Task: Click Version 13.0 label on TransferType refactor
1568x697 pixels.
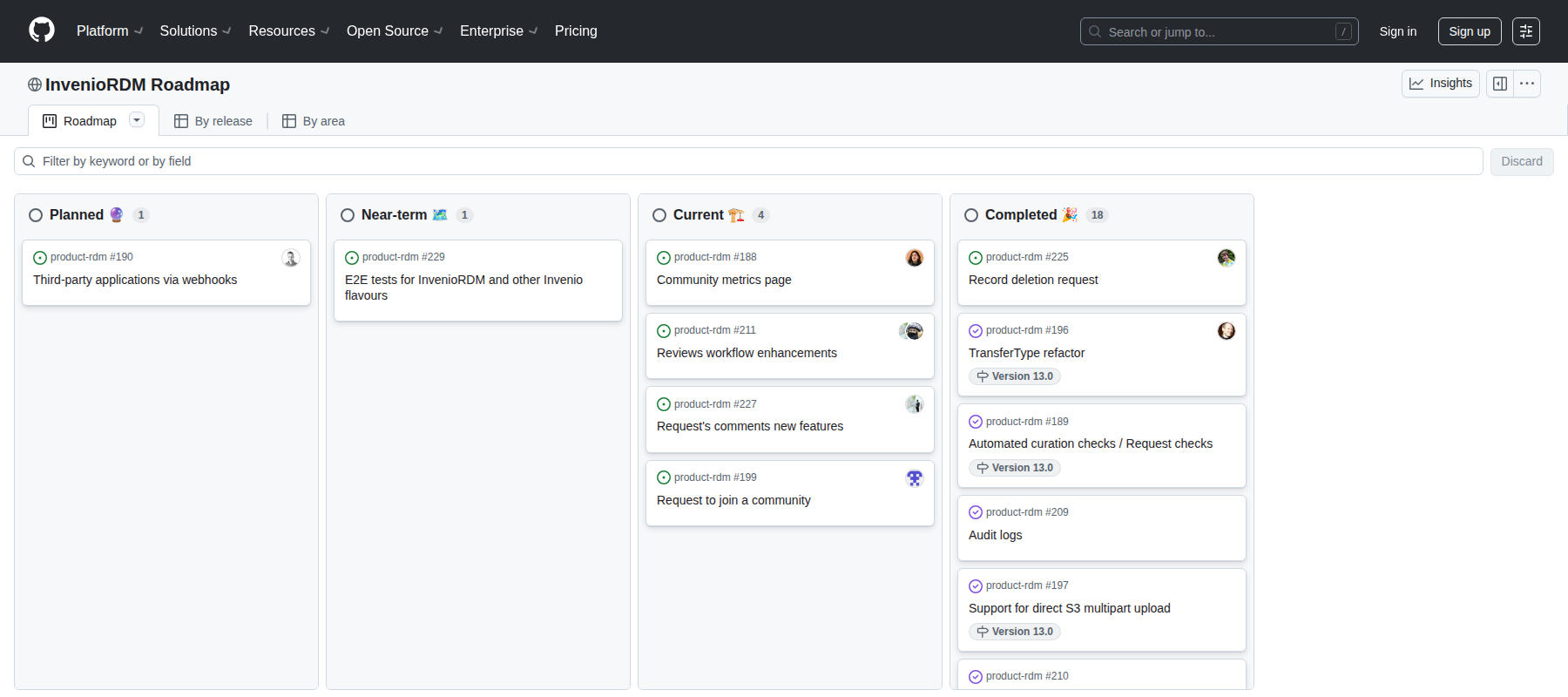Action: [x=1015, y=376]
